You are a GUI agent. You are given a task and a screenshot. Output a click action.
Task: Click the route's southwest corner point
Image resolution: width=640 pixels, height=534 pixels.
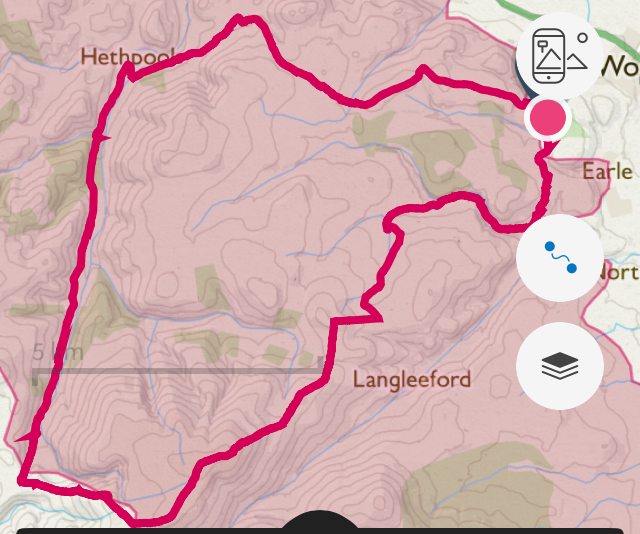tap(22, 480)
